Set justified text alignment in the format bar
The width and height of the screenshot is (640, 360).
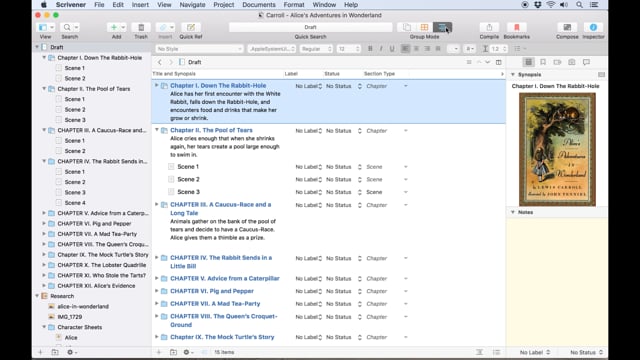[438, 49]
